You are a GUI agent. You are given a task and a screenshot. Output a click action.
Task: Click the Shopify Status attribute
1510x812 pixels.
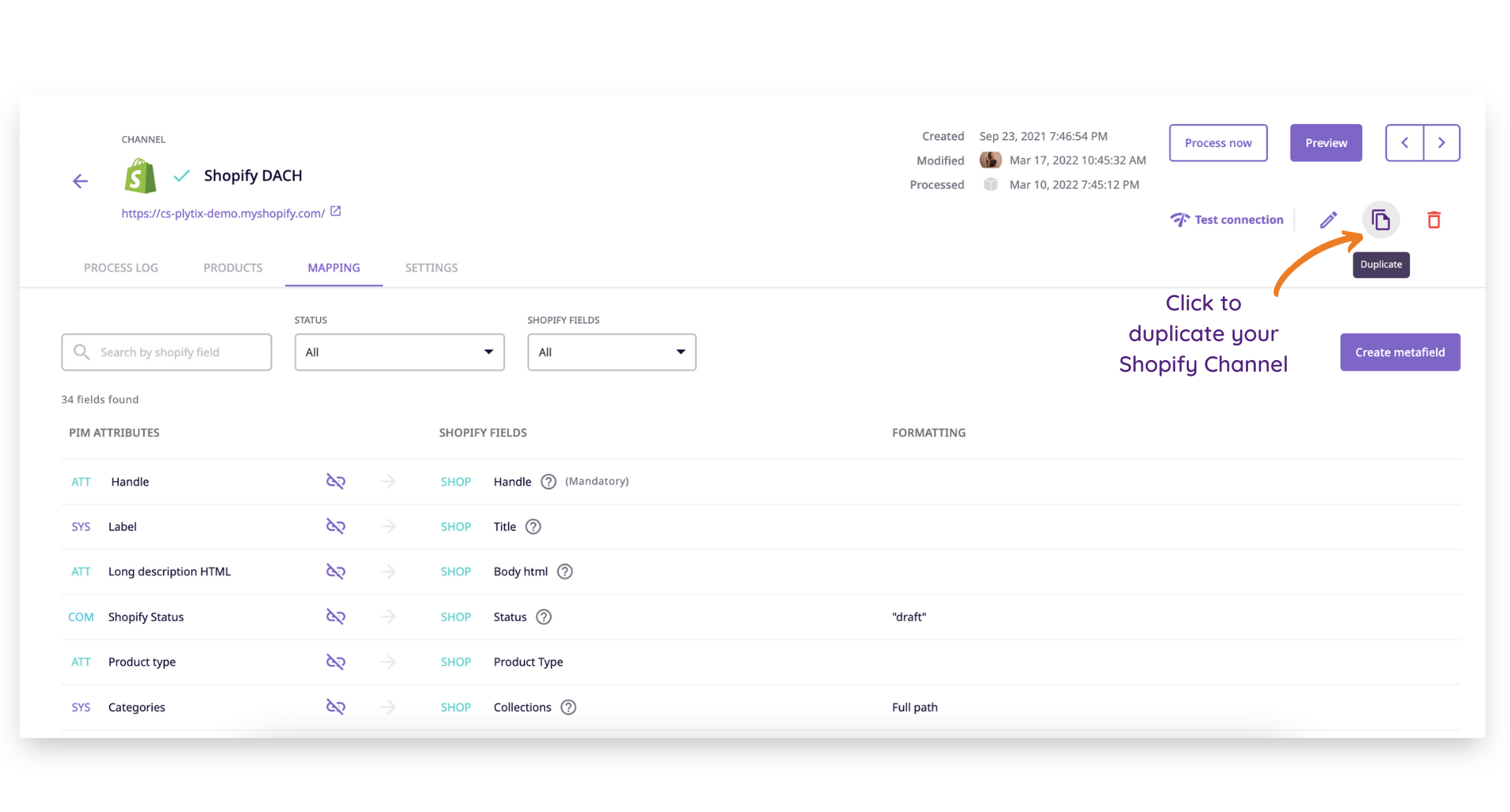(x=145, y=617)
